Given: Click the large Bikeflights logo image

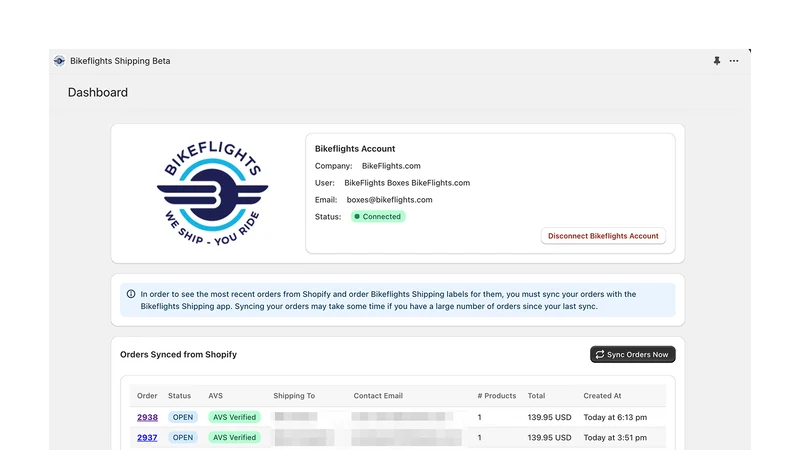Looking at the screenshot, I should [x=212, y=193].
